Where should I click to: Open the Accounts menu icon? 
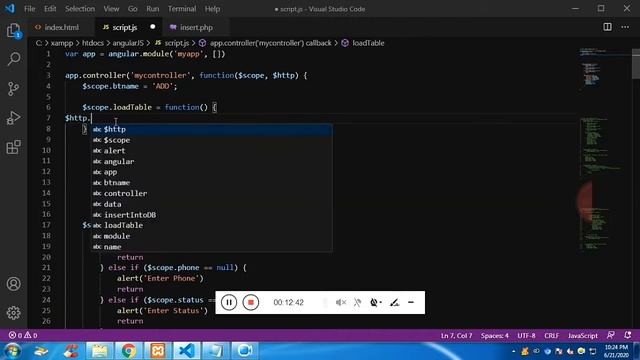point(13,284)
